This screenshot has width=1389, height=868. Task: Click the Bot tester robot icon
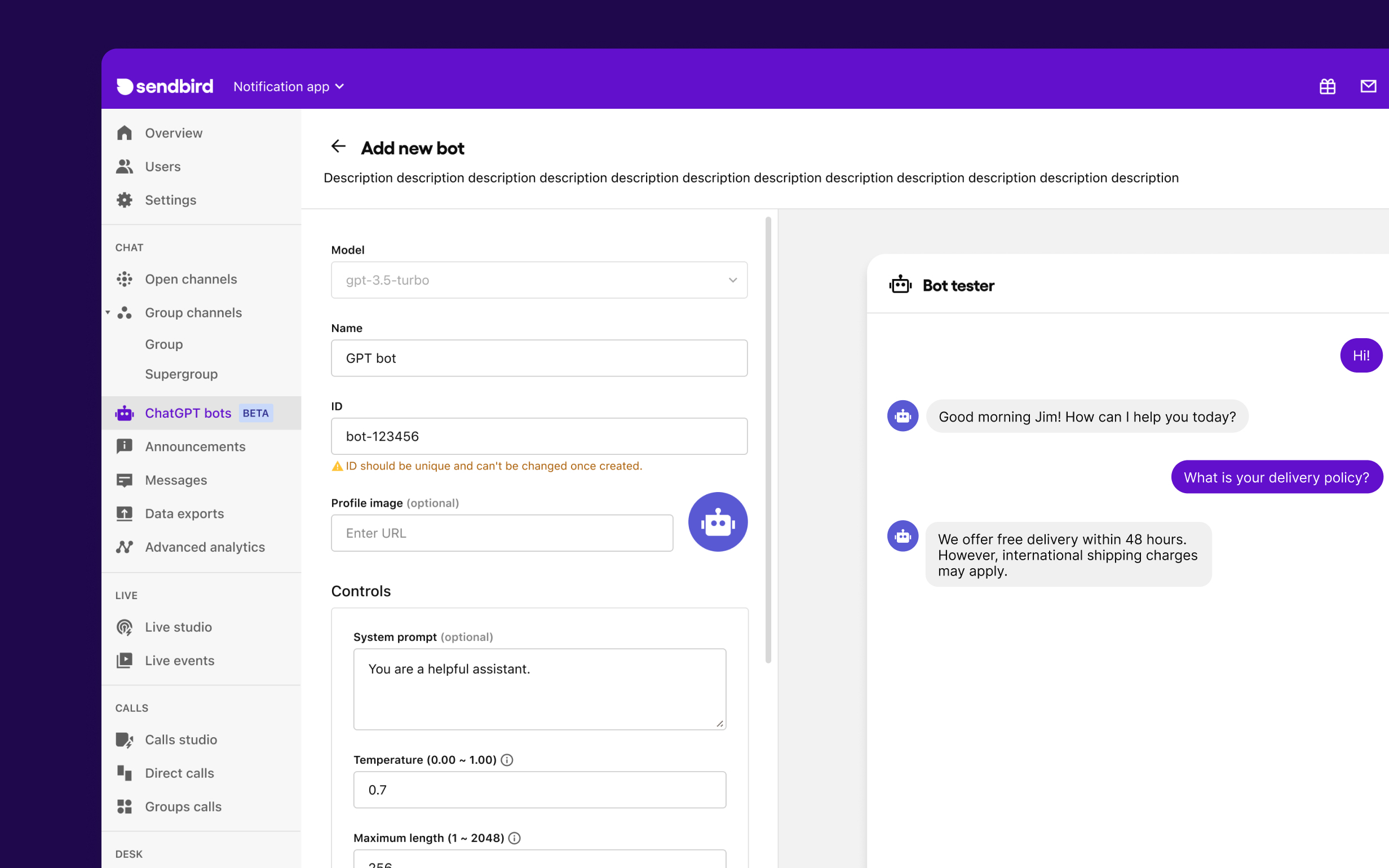pyautogui.click(x=900, y=285)
